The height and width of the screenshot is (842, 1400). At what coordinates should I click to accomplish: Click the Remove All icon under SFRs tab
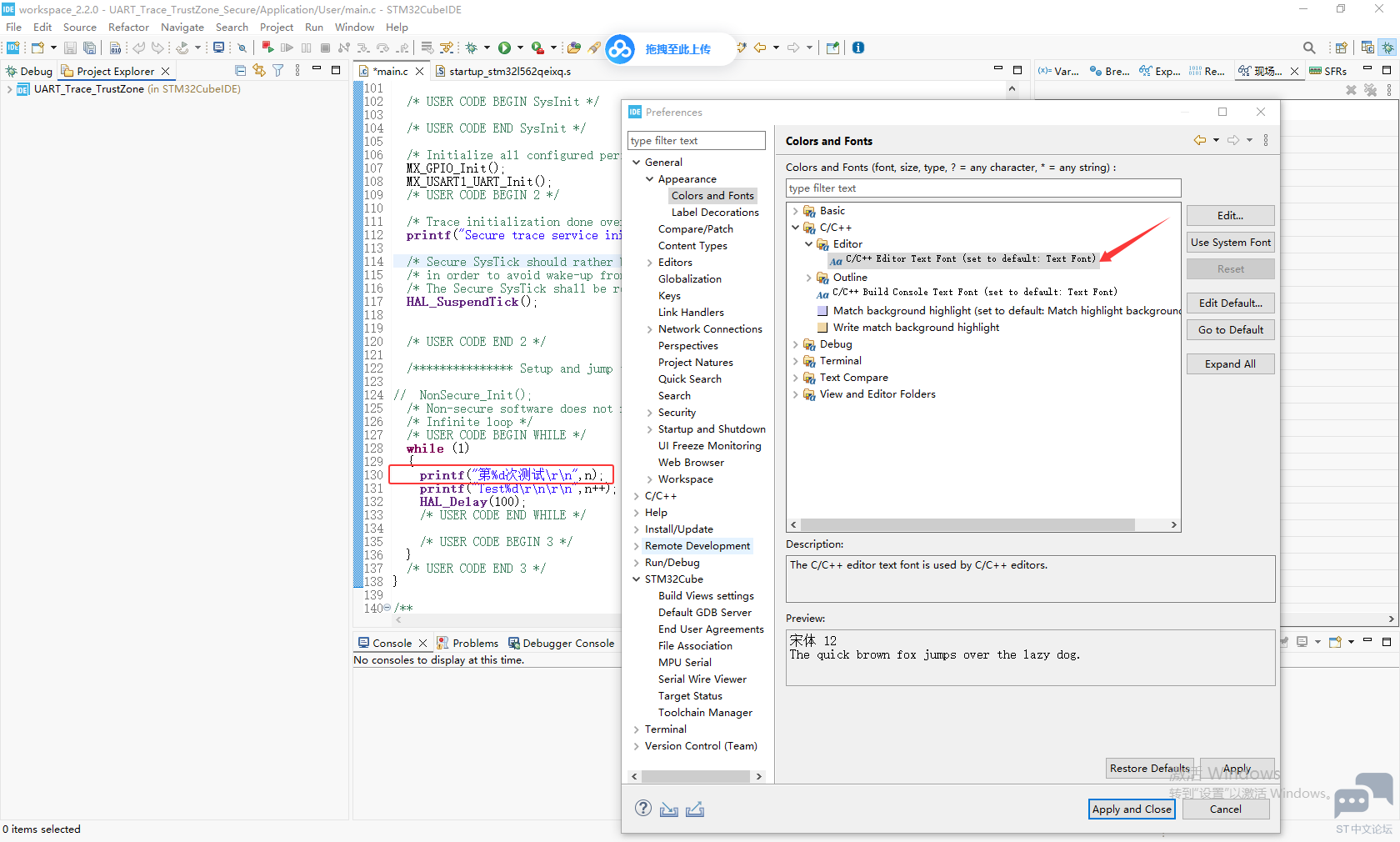[x=1370, y=90]
